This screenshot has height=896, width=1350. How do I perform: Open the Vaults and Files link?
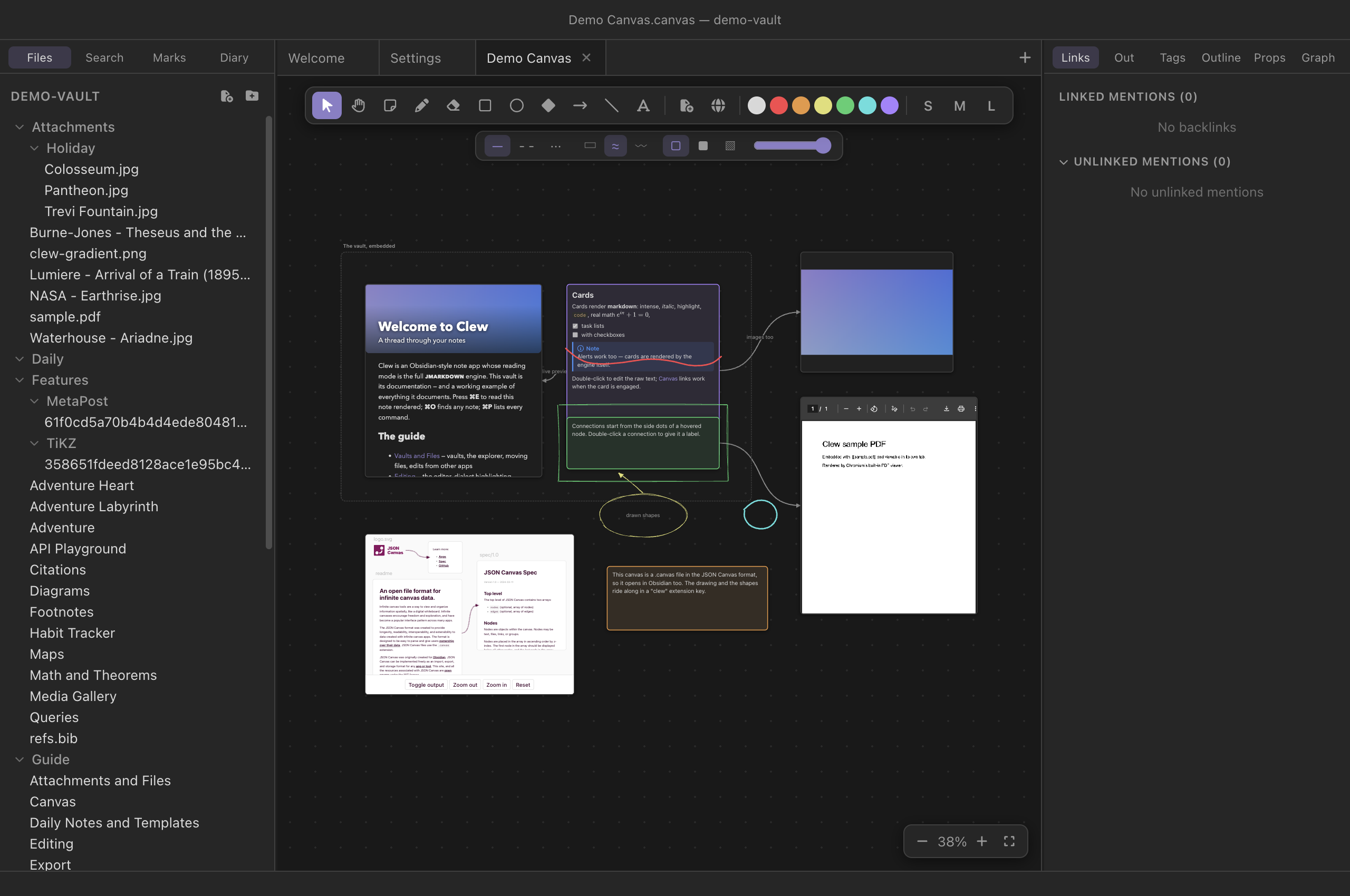[417, 456]
